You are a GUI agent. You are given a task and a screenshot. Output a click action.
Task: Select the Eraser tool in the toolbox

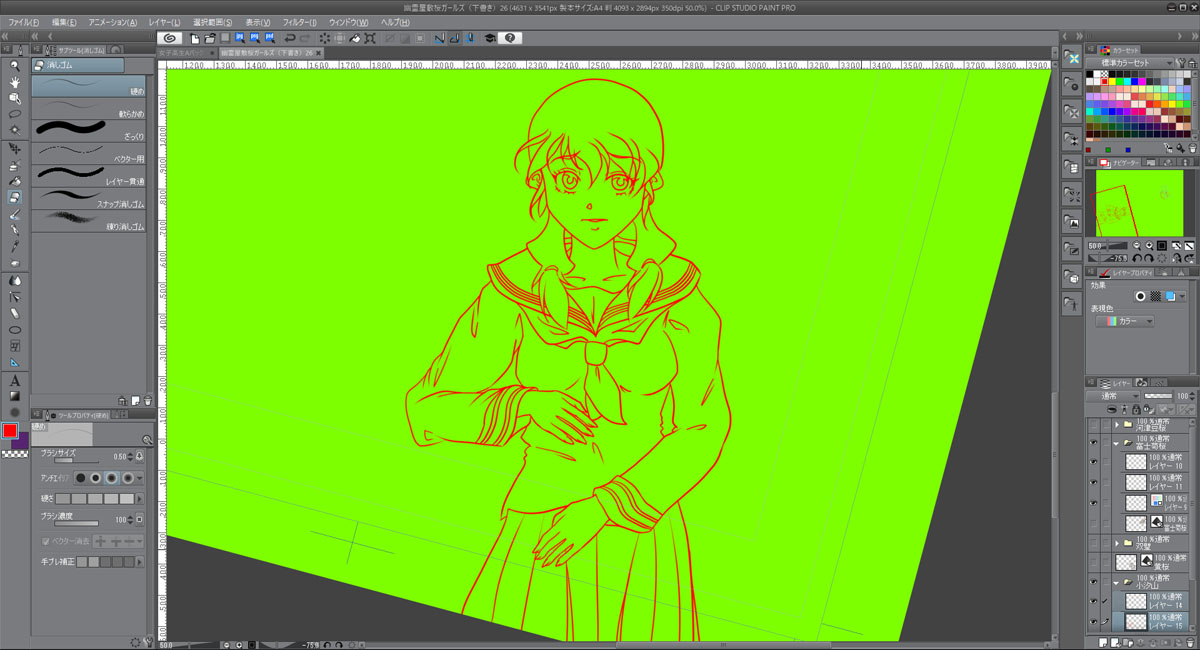point(15,197)
